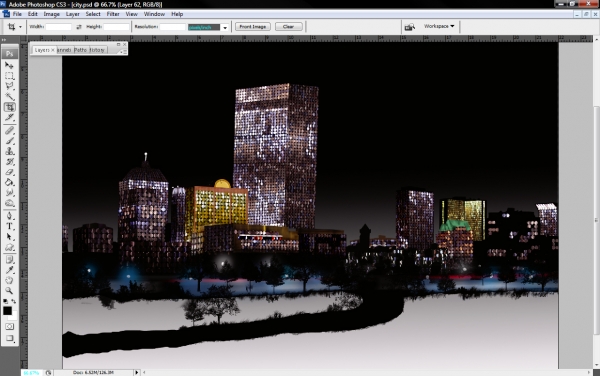Change the screen mode

click(9, 338)
